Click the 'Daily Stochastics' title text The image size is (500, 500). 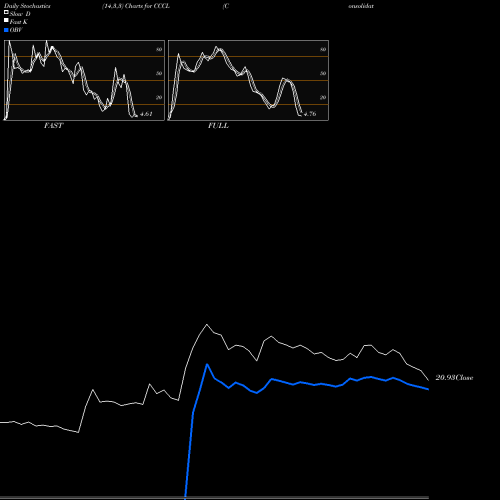[27, 6]
